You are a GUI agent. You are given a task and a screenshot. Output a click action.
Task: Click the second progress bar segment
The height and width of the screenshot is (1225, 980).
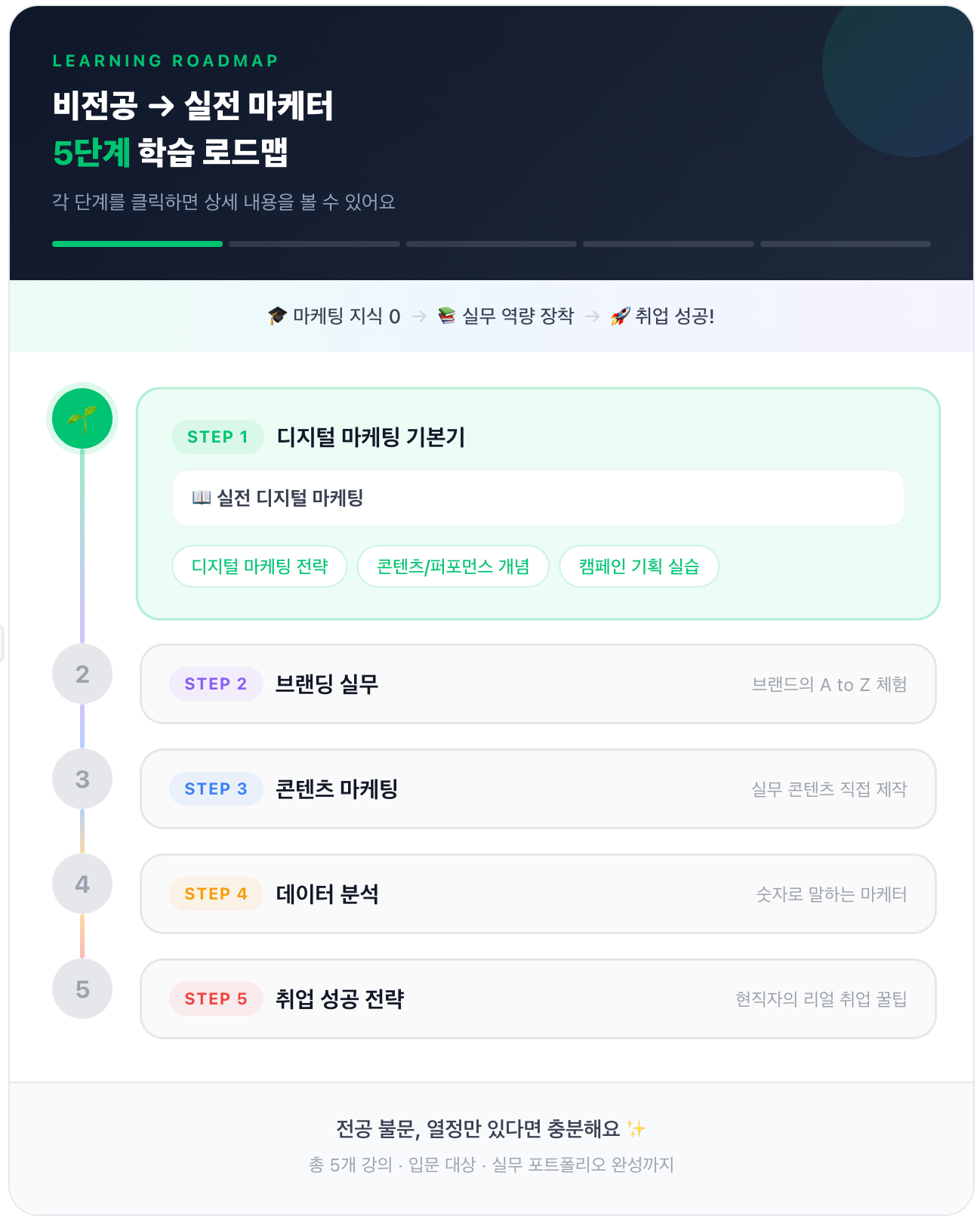coord(314,244)
